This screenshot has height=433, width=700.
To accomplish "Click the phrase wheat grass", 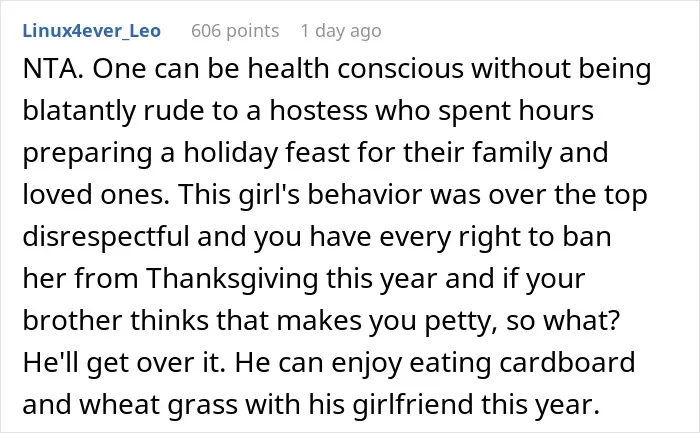I will click(158, 405).
